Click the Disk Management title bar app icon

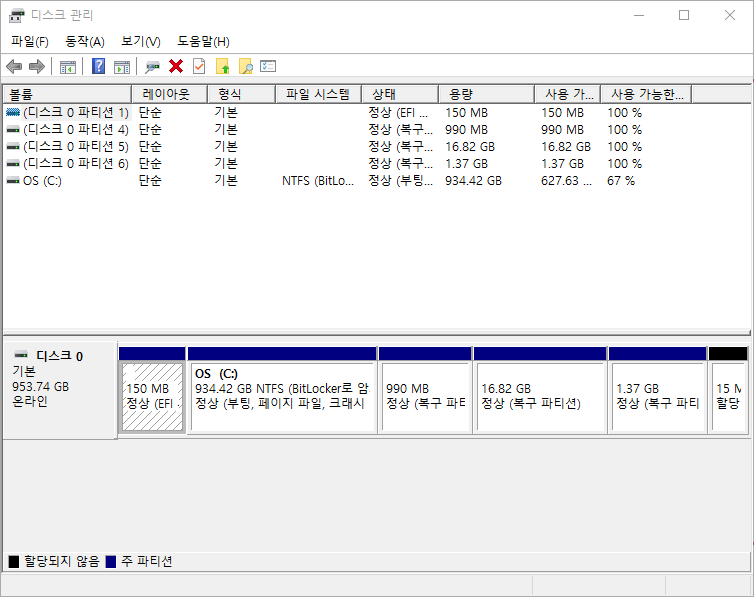pos(16,15)
